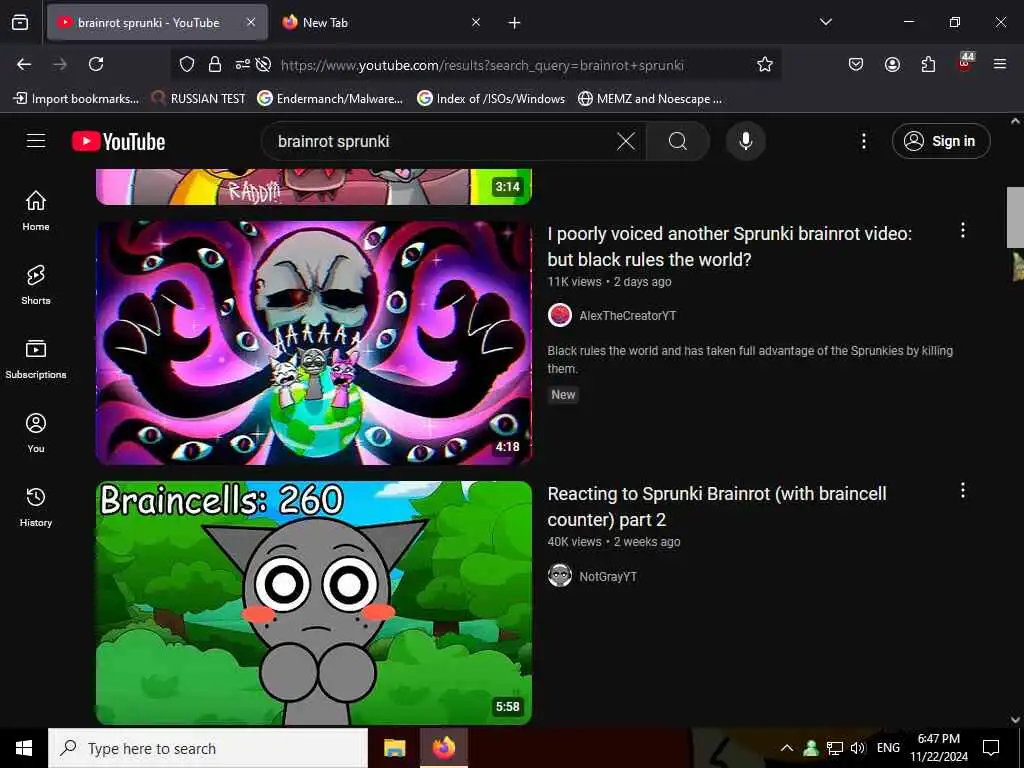1024x768 pixels.
Task: Click the taskbar 'Type here to search' box
Action: pos(208,748)
